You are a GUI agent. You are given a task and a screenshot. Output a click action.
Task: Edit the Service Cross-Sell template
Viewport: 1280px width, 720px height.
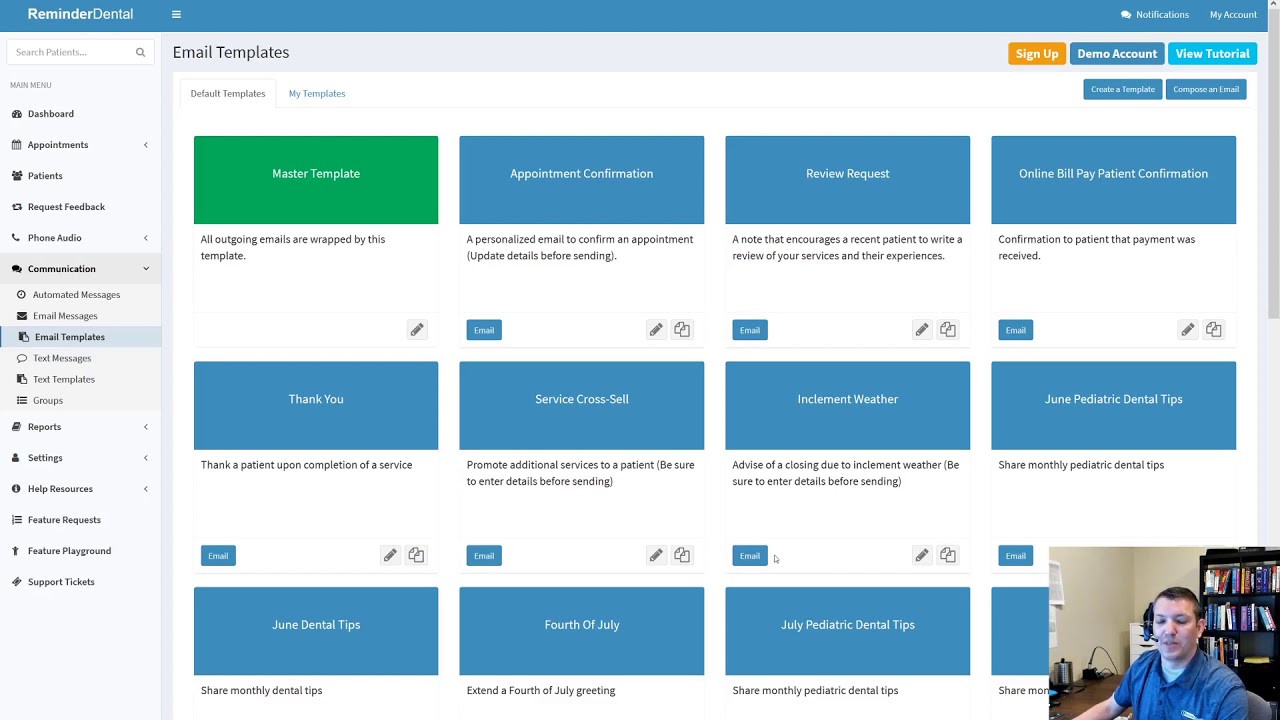pos(656,555)
